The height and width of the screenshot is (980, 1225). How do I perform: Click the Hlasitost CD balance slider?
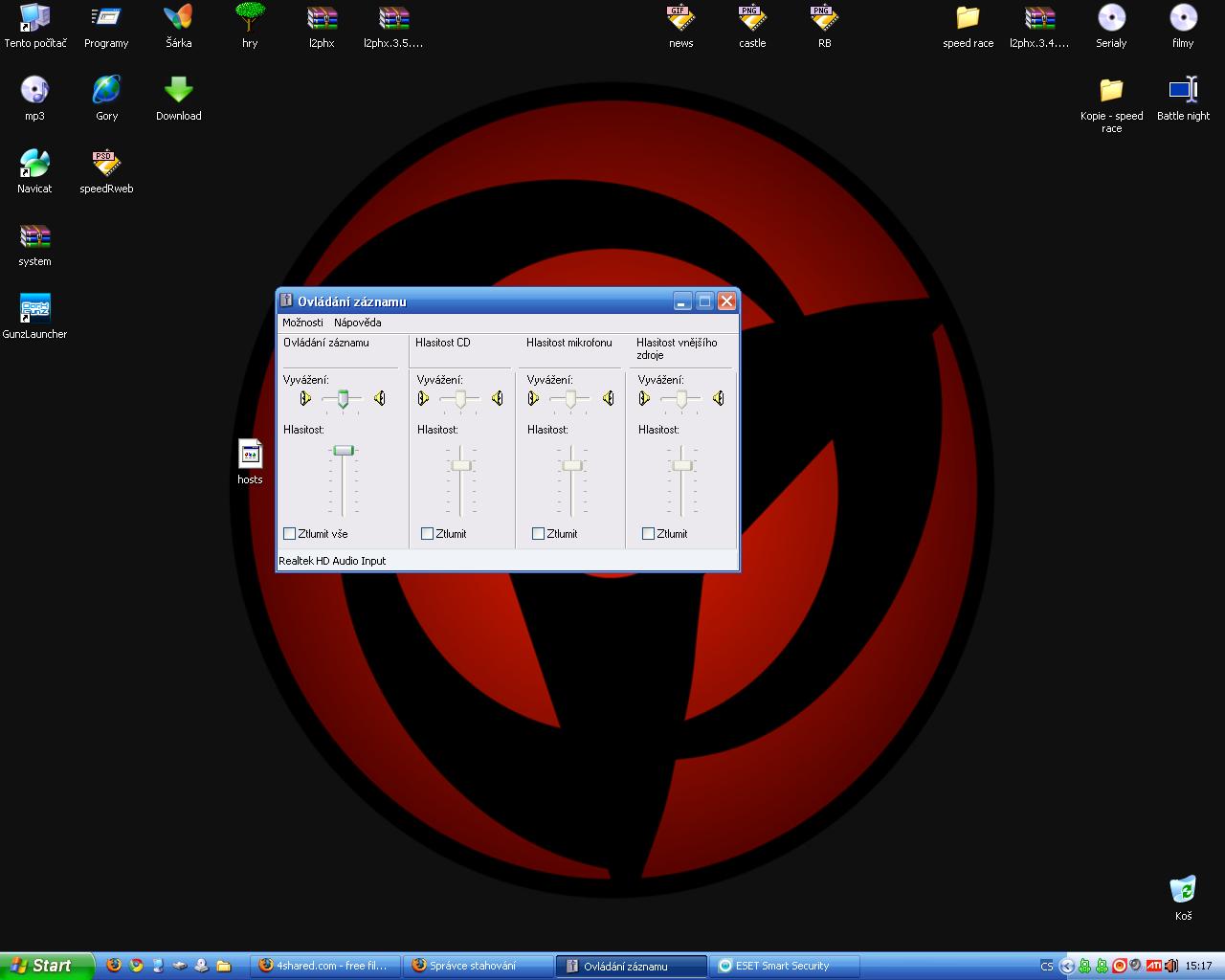click(x=460, y=399)
